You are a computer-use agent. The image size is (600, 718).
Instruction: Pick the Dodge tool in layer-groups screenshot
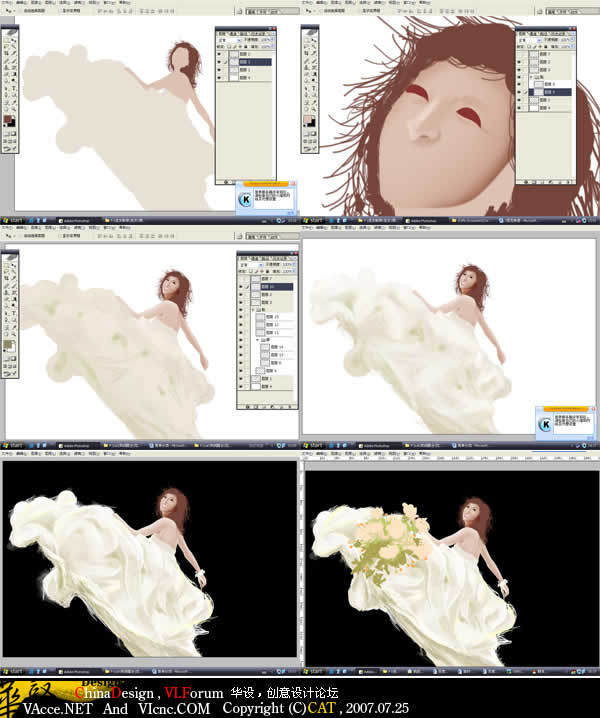(13, 303)
